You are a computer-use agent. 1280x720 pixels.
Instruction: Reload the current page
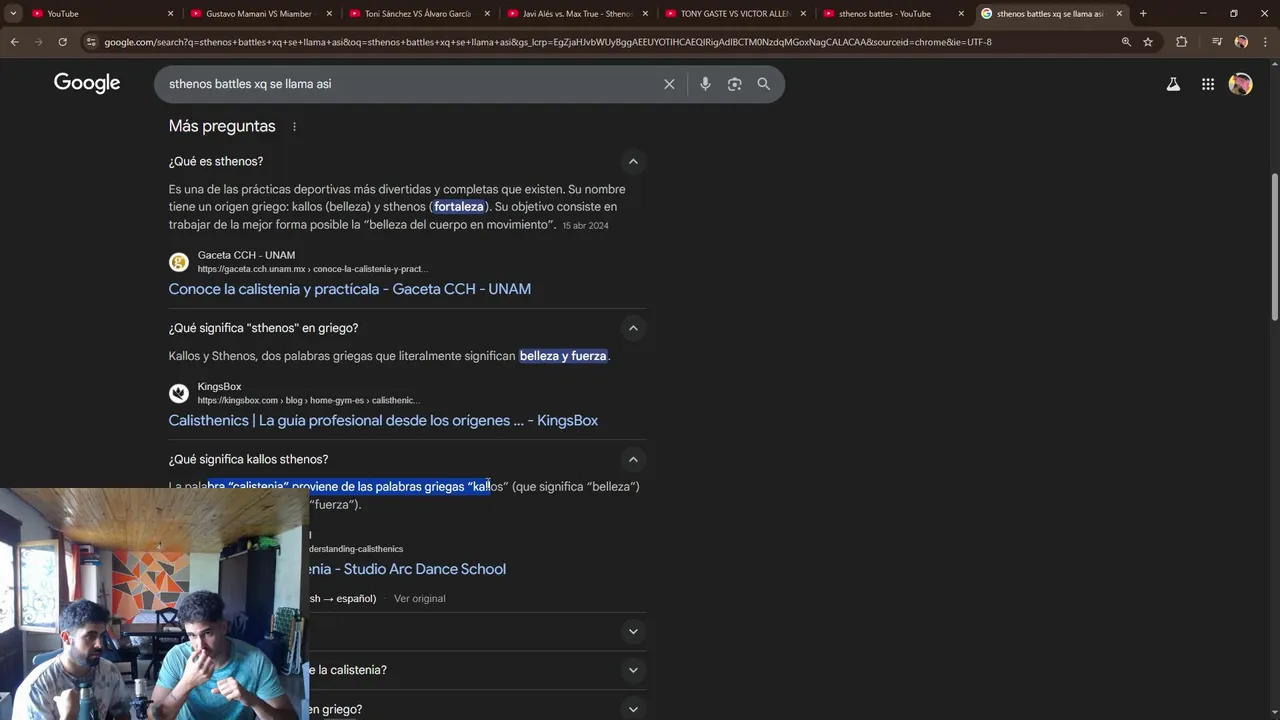pos(62,42)
